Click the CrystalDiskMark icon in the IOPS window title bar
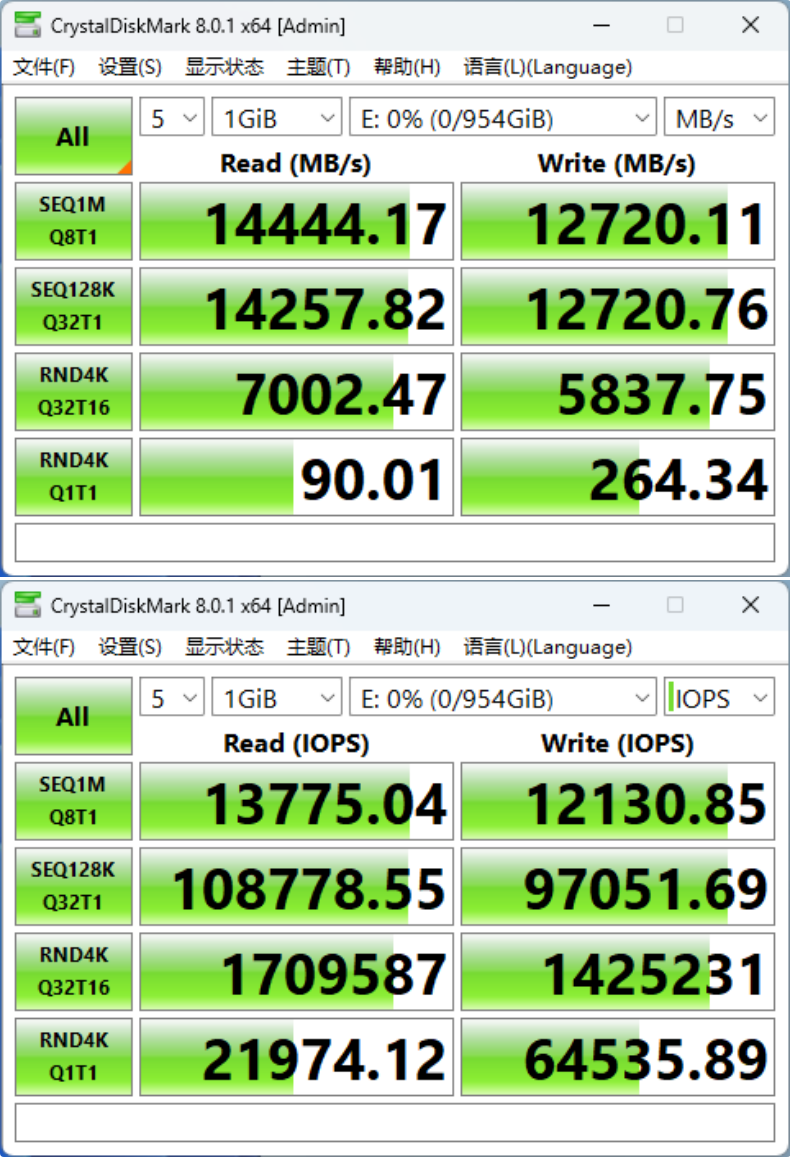Viewport: 791px width, 1157px height. click(x=29, y=605)
